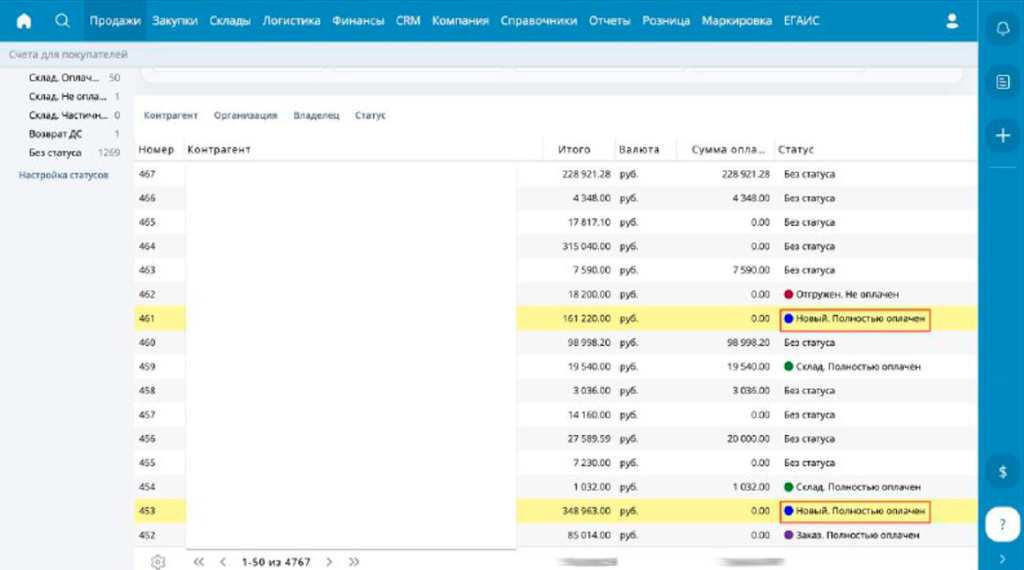This screenshot has height=570, width=1024.
Task: Click the plus icon in right sidebar
Action: (x=1002, y=135)
